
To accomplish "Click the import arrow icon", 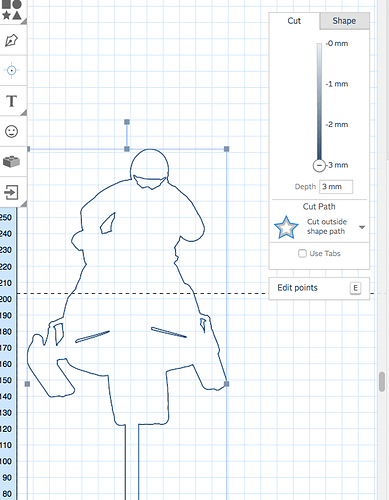I will click(11, 192).
